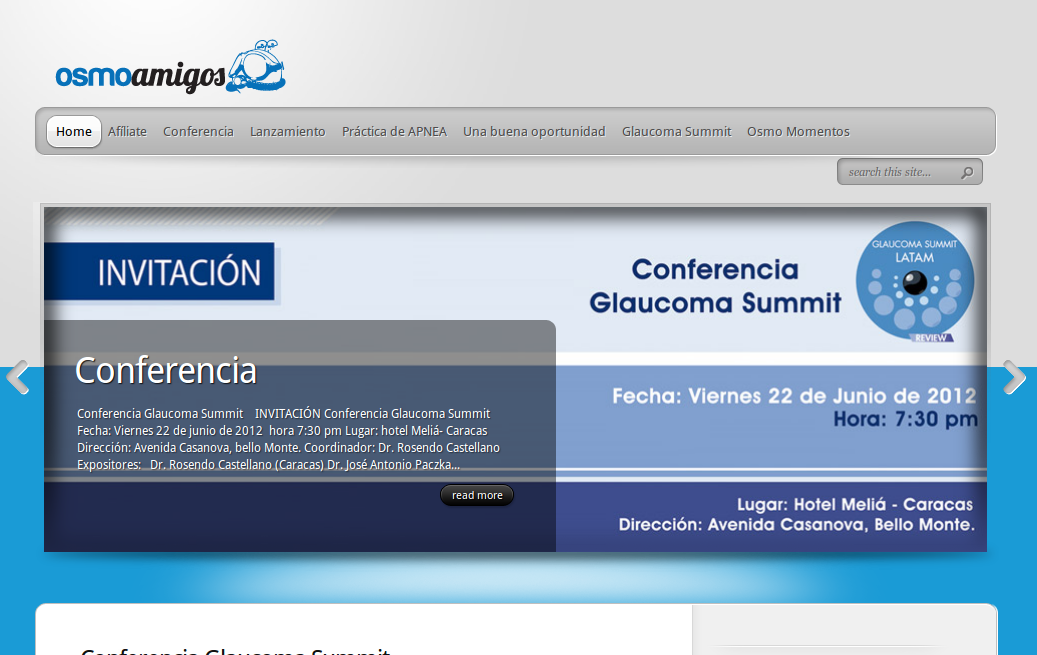Screen dimensions: 1037x655
Task: Advance to the next slide arrow
Action: [x=1014, y=377]
